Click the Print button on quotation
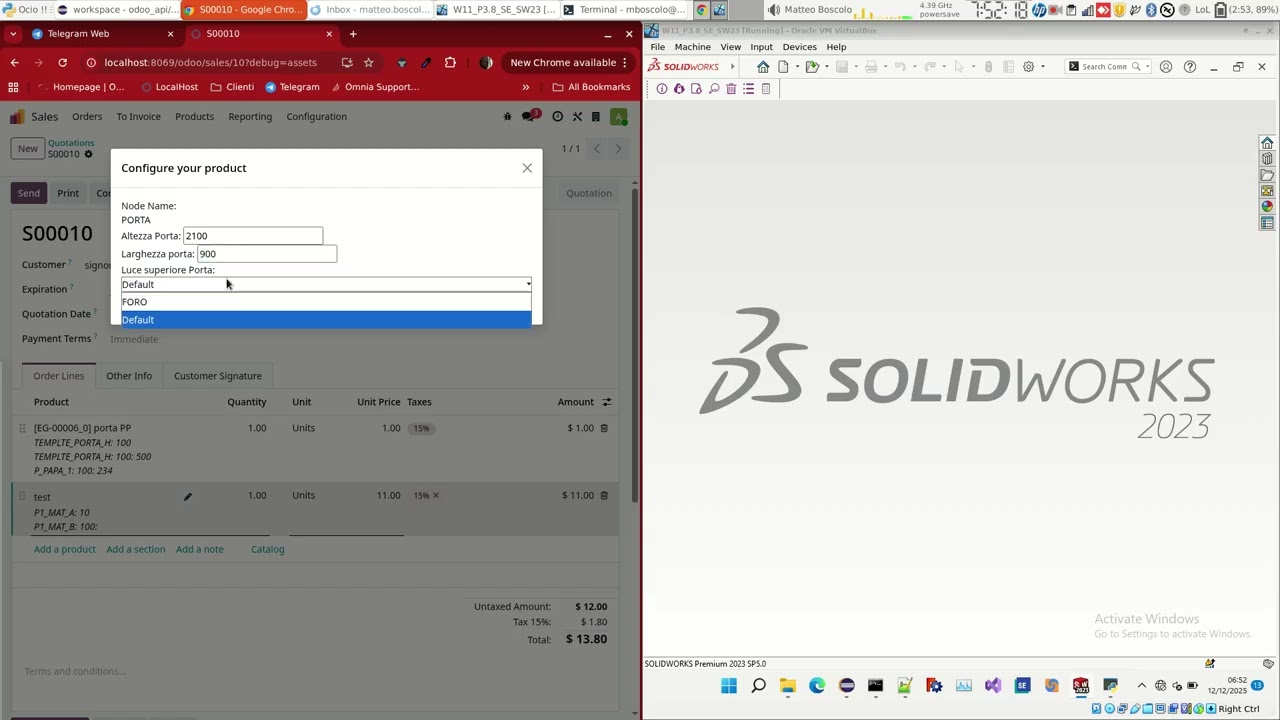Viewport: 1280px width, 720px height. point(68,193)
